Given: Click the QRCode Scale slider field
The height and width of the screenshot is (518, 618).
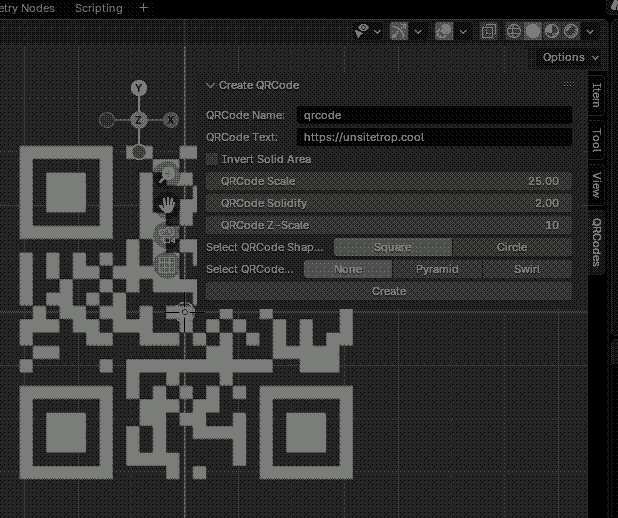Looking at the screenshot, I should pos(389,181).
